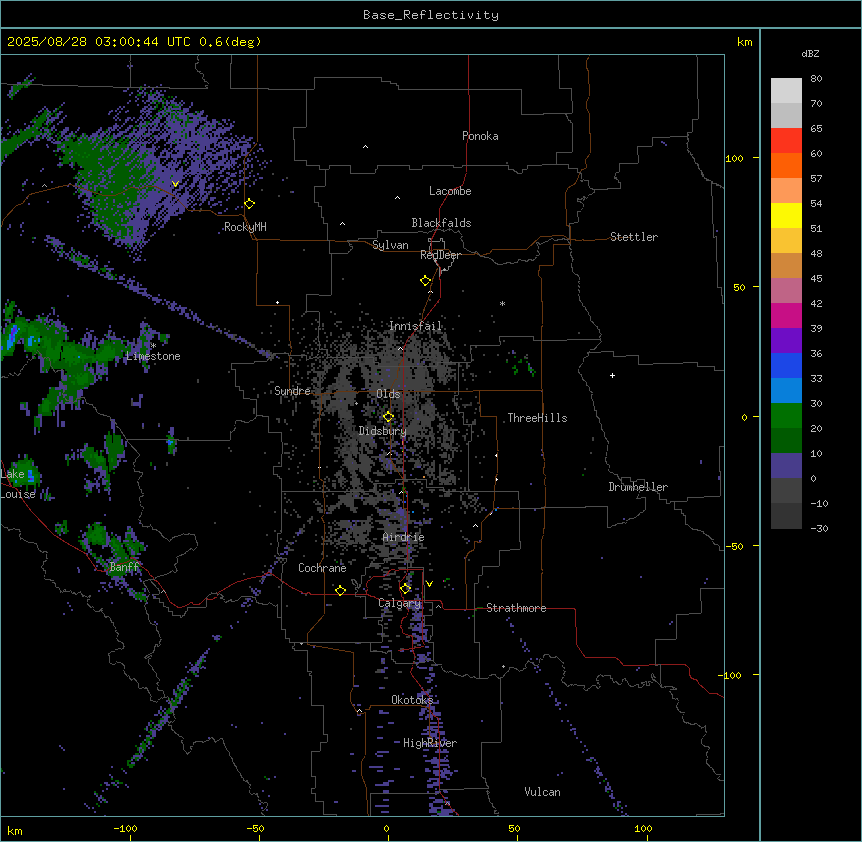The height and width of the screenshot is (842, 862).
Task: Select the red 60-65 dBZ legend color
Action: tap(786, 140)
